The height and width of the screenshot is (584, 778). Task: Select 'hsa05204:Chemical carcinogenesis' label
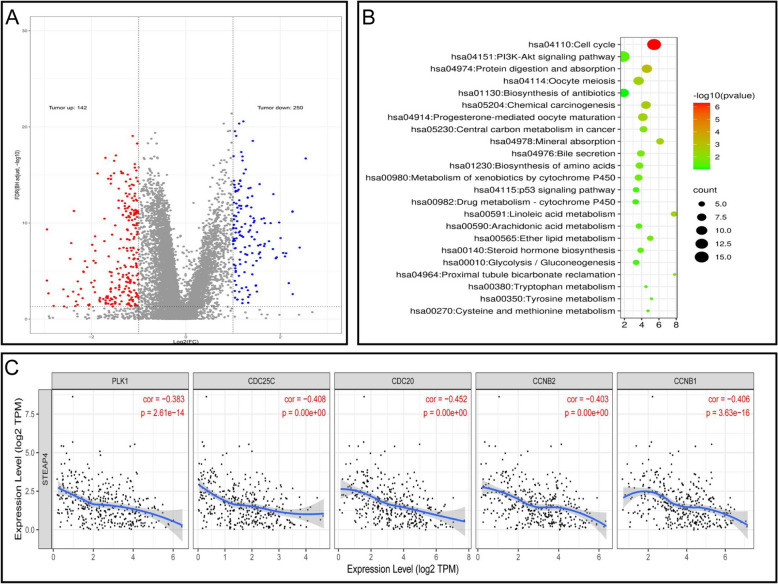538,105
